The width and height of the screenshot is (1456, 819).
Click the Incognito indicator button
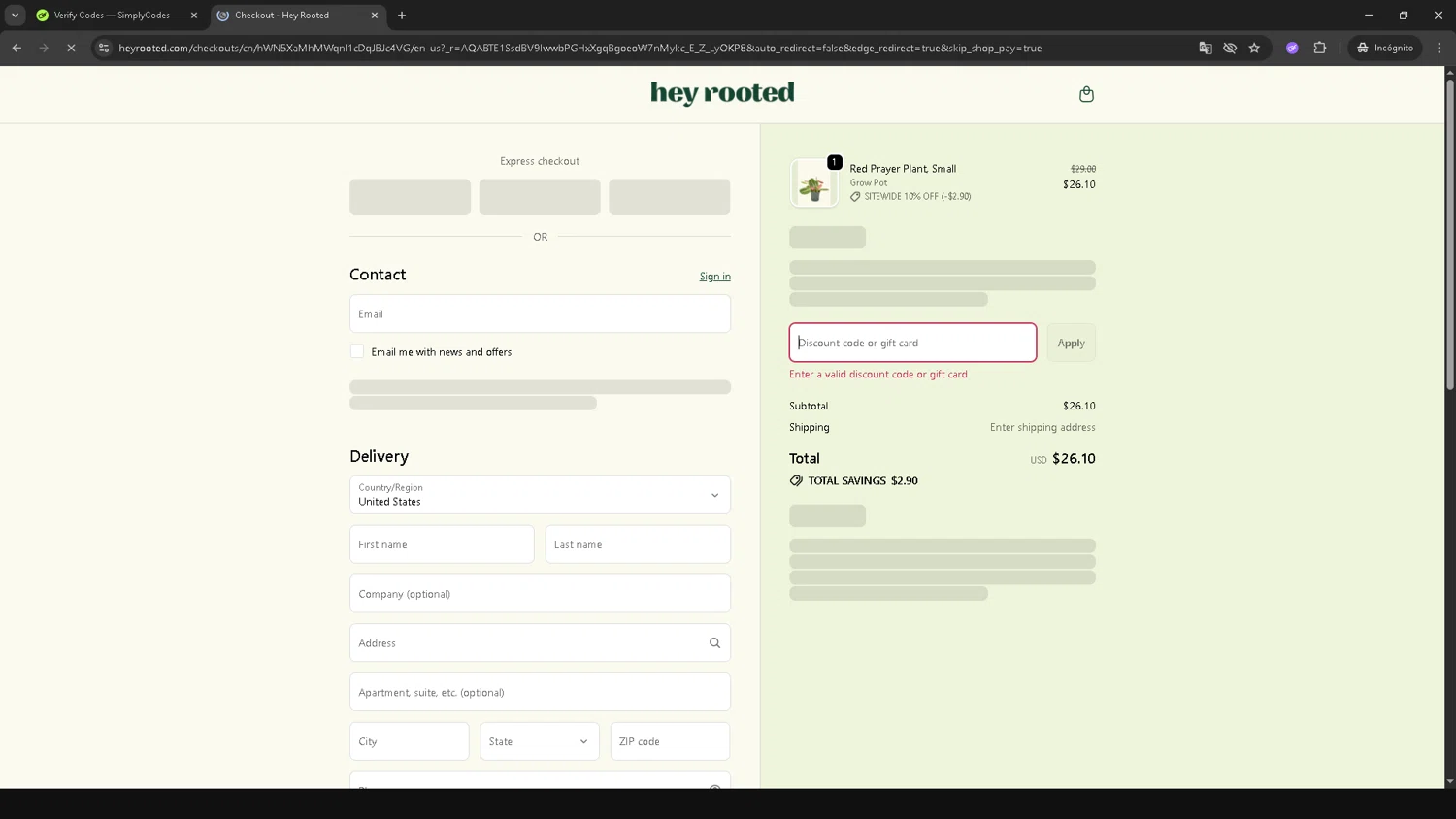pos(1385,48)
